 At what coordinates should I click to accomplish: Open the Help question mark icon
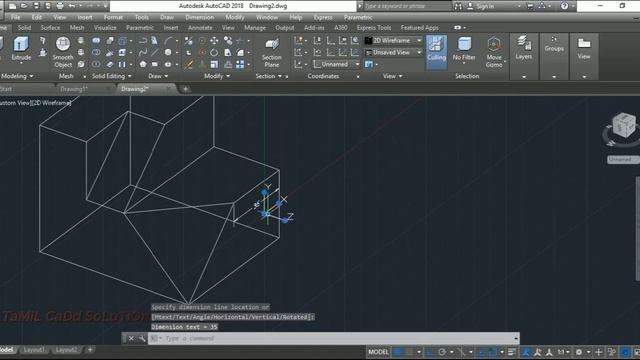564,6
